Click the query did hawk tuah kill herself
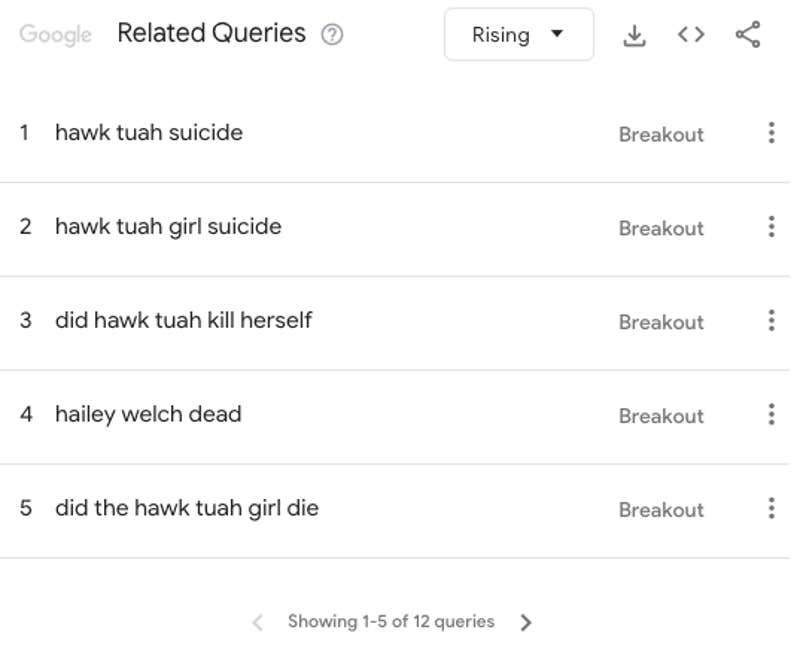Image resolution: width=800 pixels, height=651 pixels. click(x=183, y=320)
